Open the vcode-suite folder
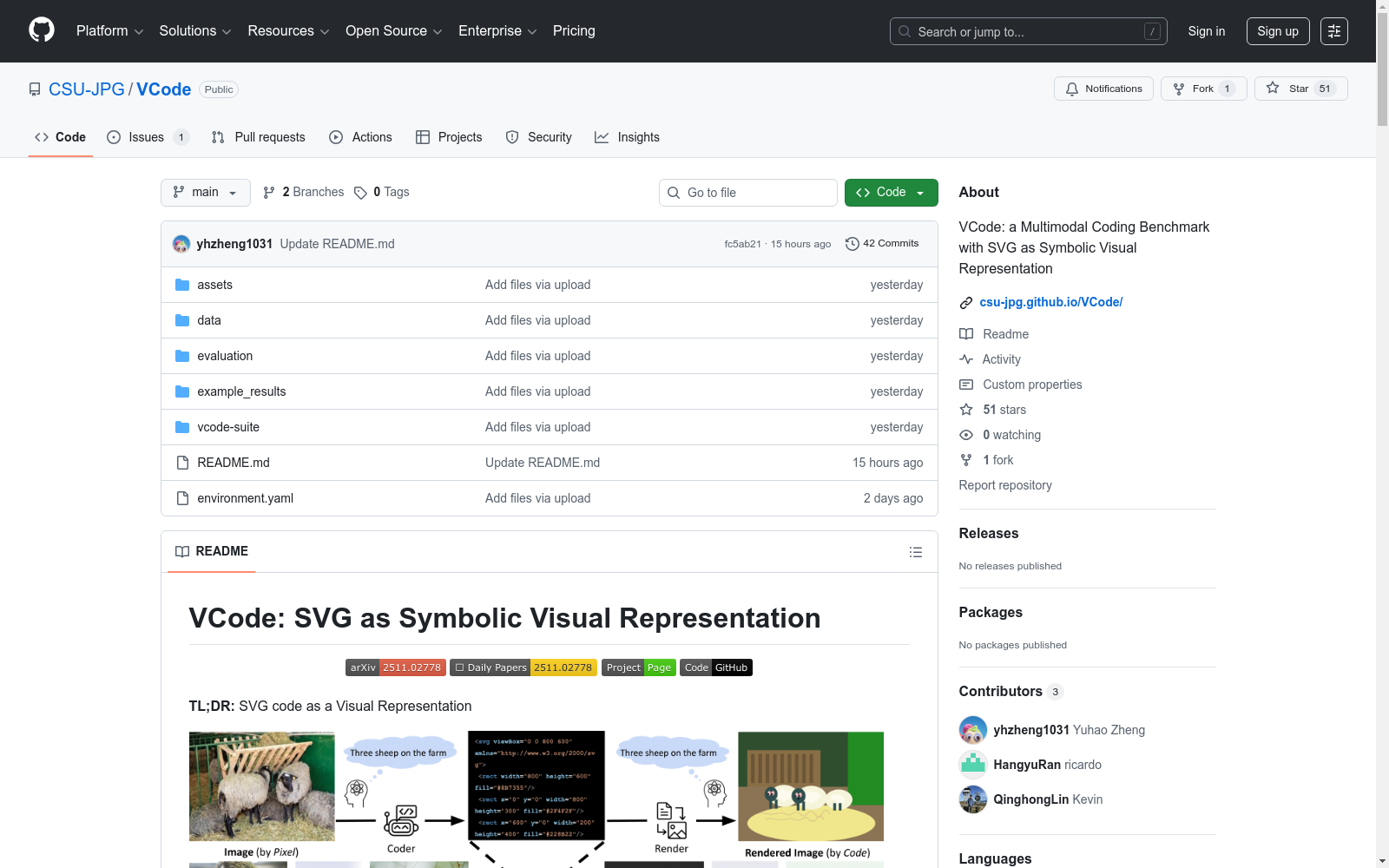This screenshot has height=868, width=1389. pyautogui.click(x=228, y=427)
